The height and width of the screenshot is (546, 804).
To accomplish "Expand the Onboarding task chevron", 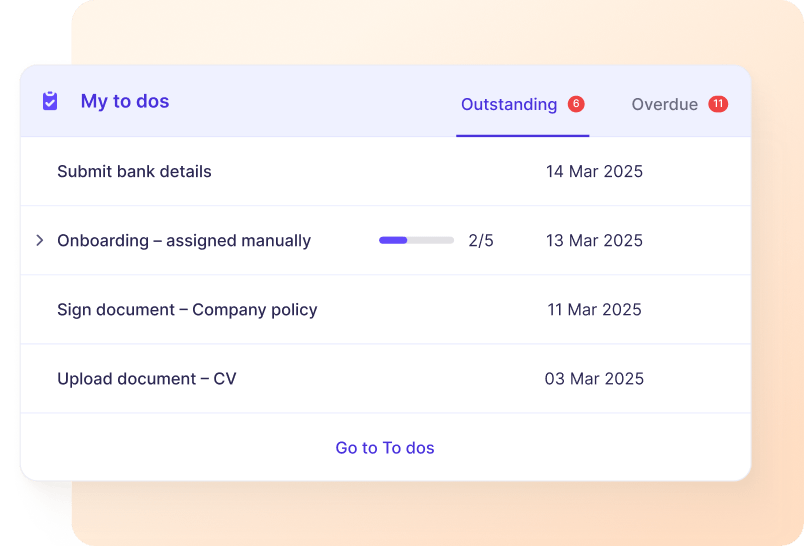I will coord(40,240).
